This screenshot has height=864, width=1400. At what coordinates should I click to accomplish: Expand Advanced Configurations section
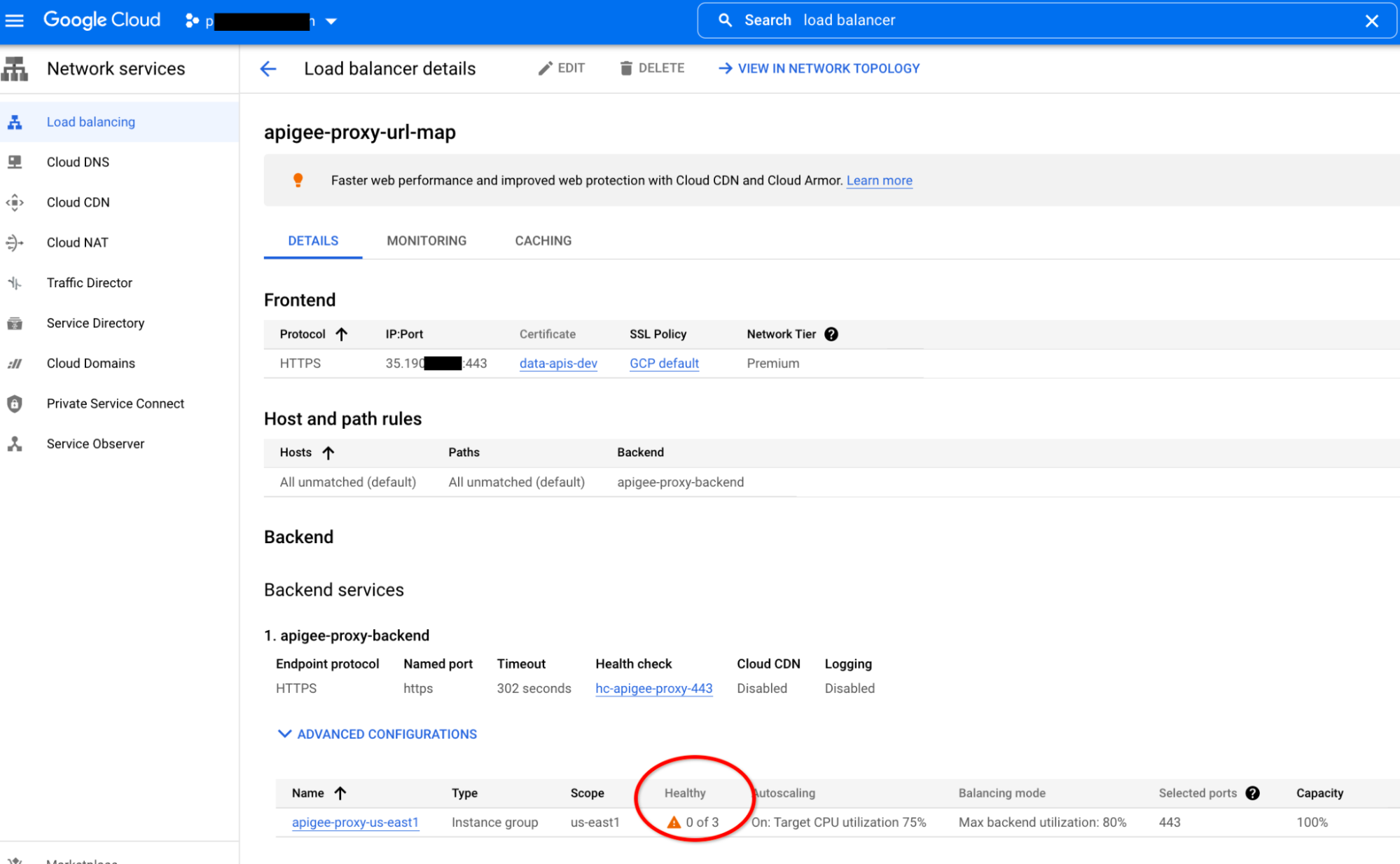point(377,734)
